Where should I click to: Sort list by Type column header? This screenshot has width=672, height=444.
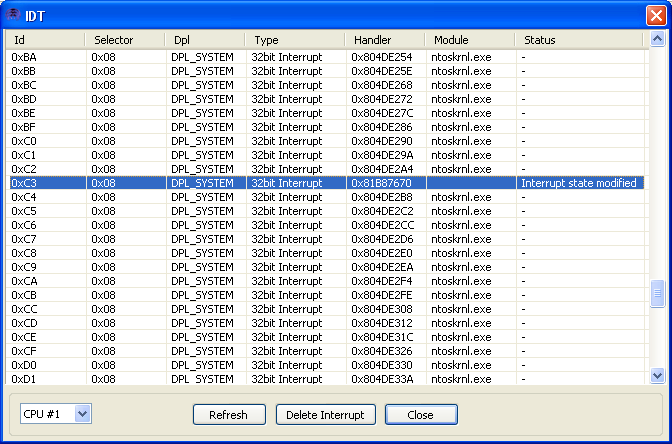(295, 40)
